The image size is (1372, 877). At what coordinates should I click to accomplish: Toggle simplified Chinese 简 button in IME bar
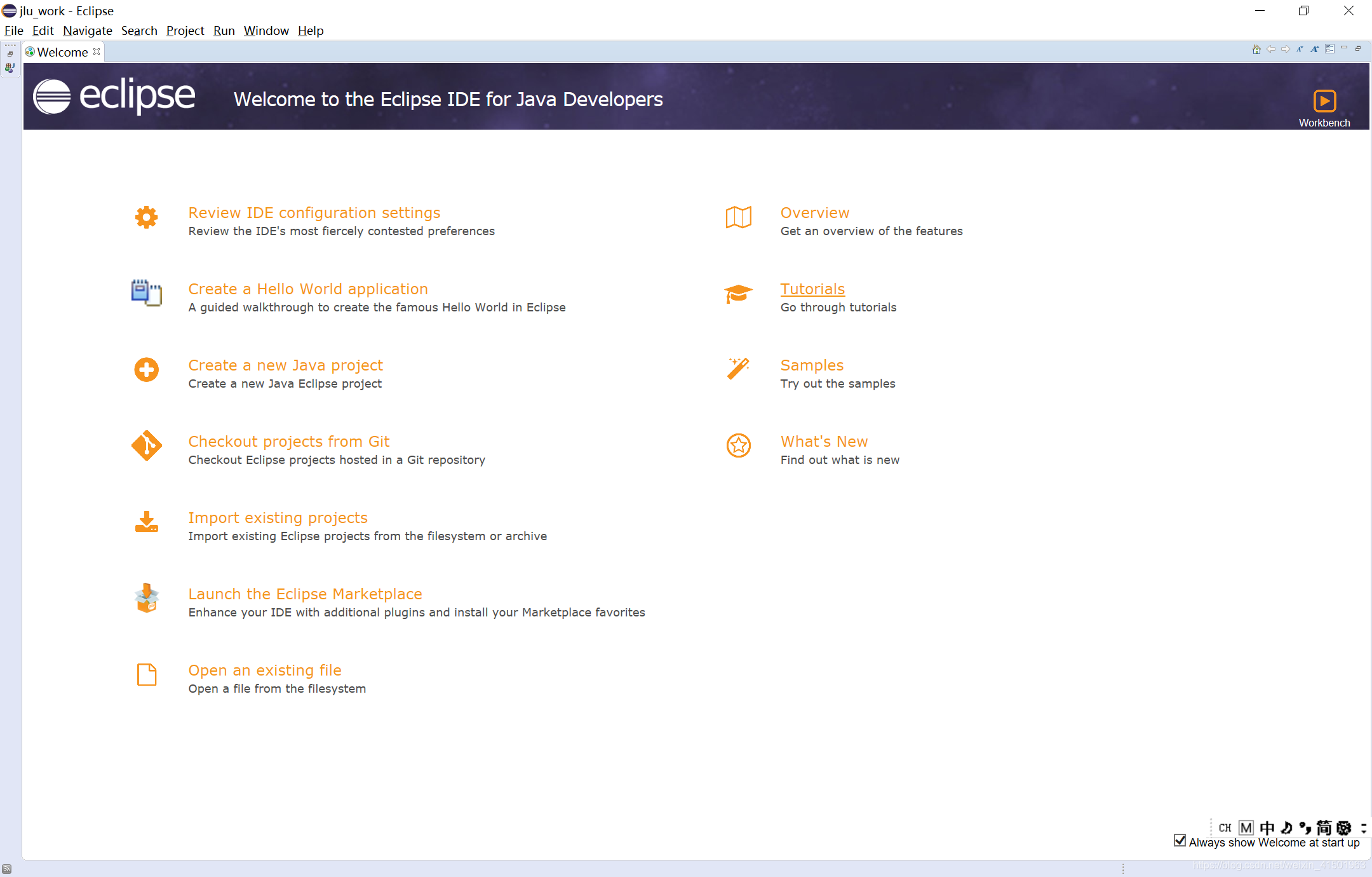click(x=1324, y=827)
